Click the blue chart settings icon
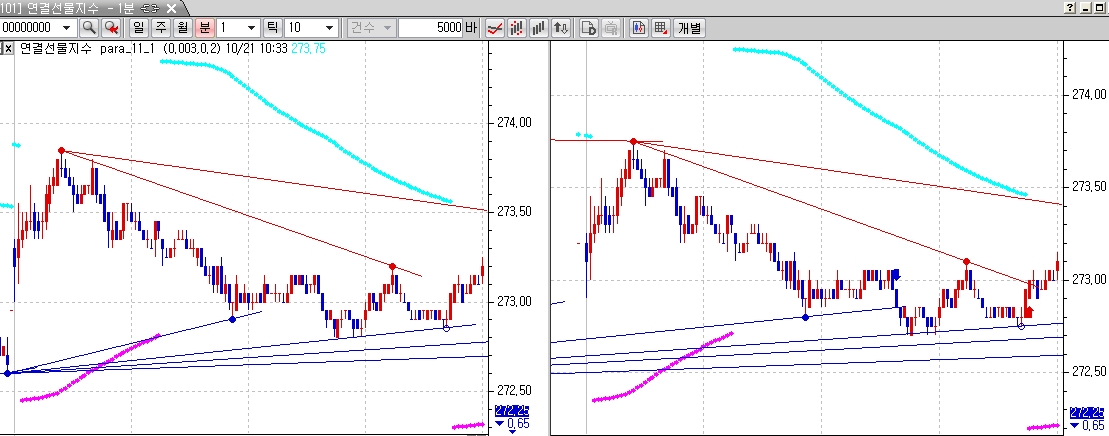This screenshot has width=1109, height=436. tap(639, 28)
